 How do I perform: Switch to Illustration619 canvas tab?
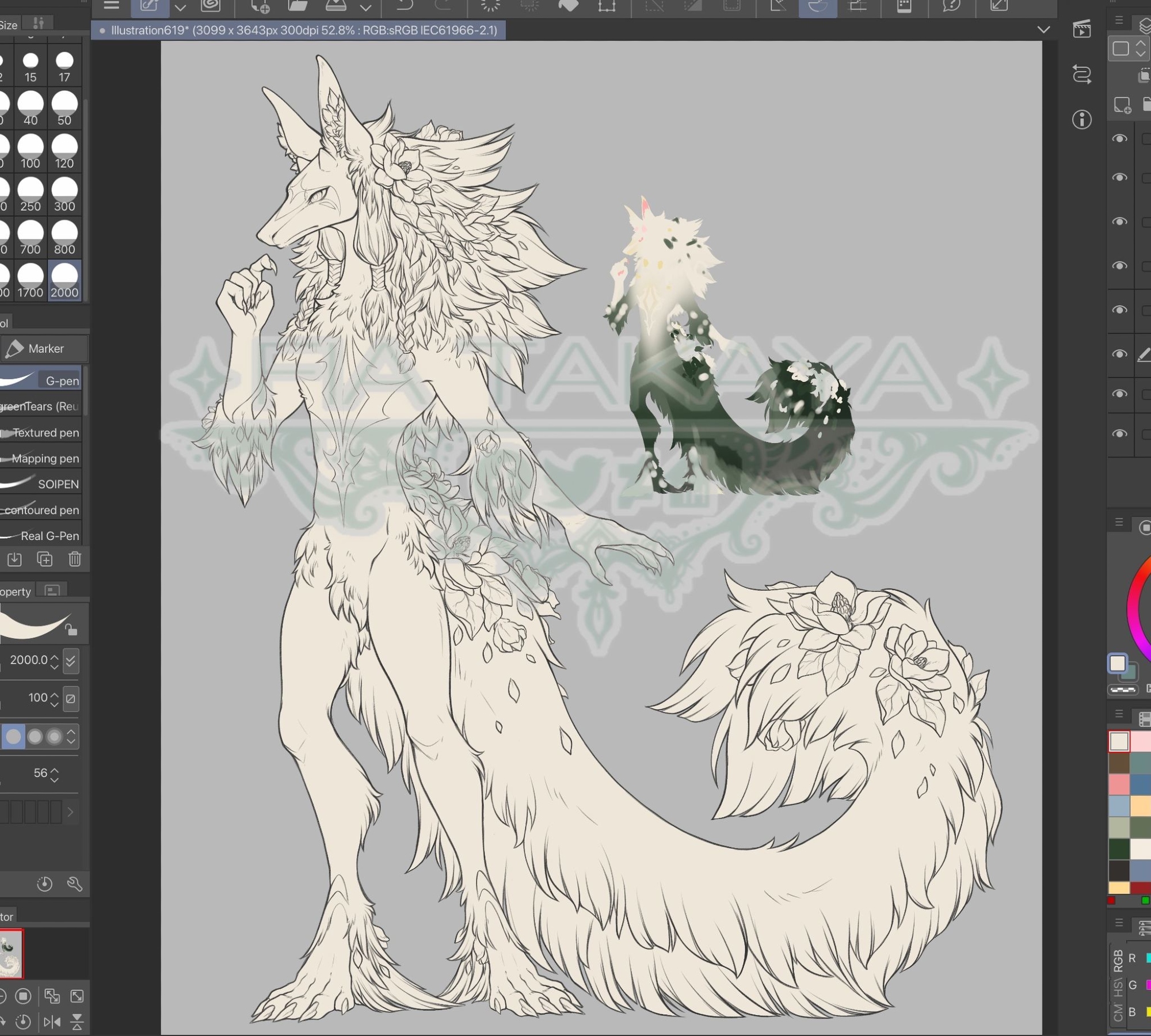point(299,30)
